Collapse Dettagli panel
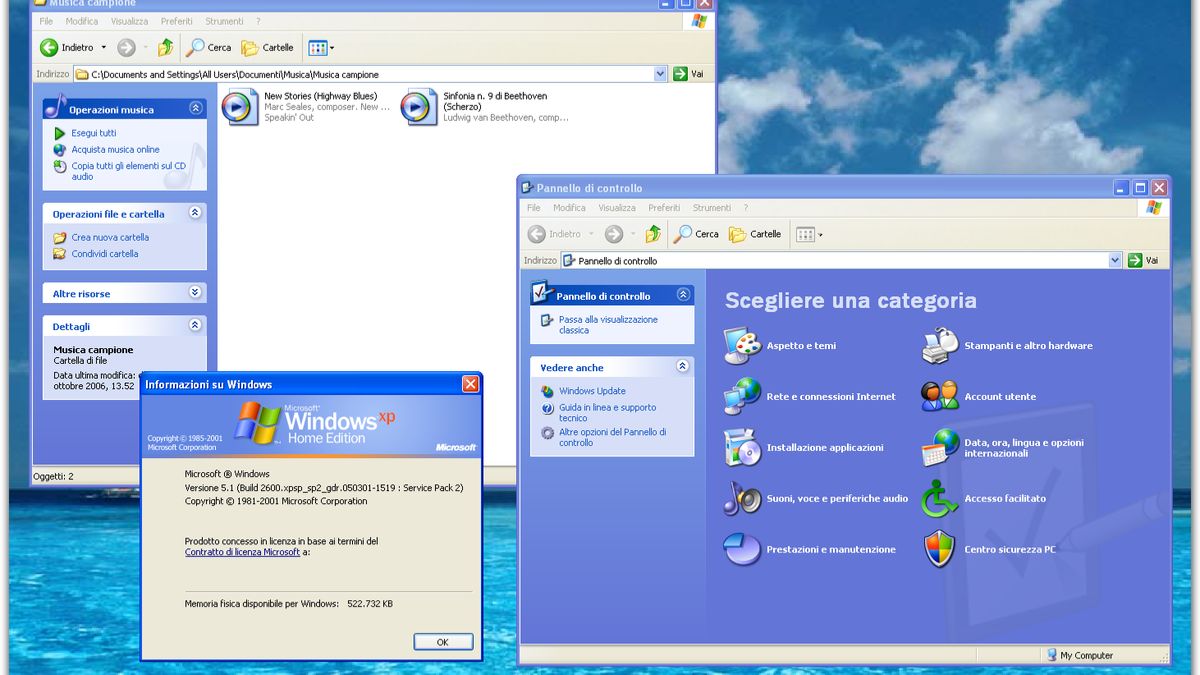Viewport: 1200px width, 675px height. pyautogui.click(x=195, y=325)
